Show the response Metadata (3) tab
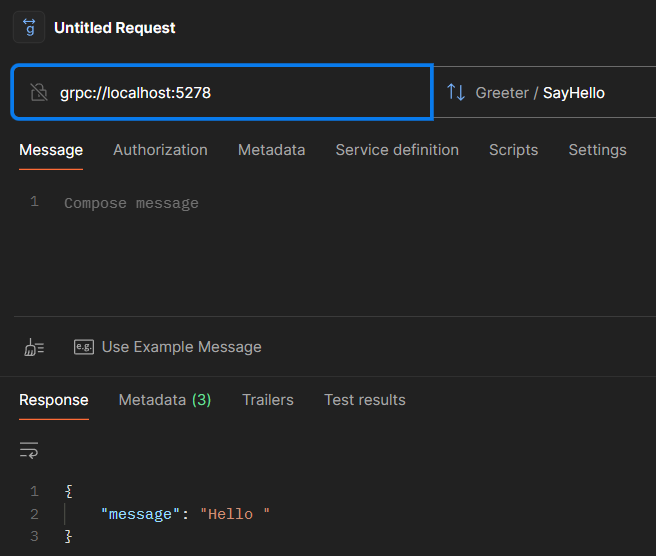Viewport: 656px width, 556px height. [165, 400]
